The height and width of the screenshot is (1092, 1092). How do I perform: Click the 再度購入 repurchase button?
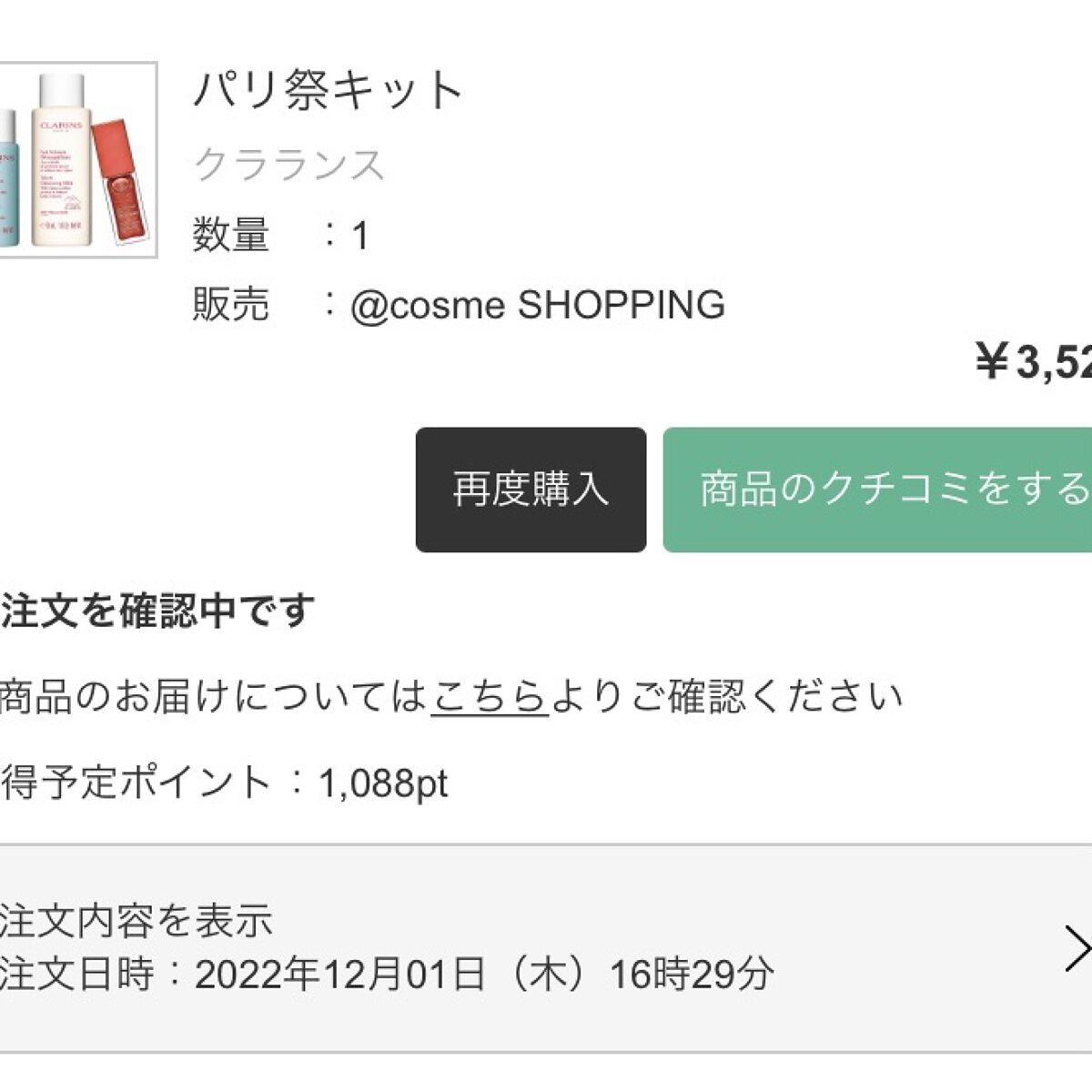pos(531,488)
